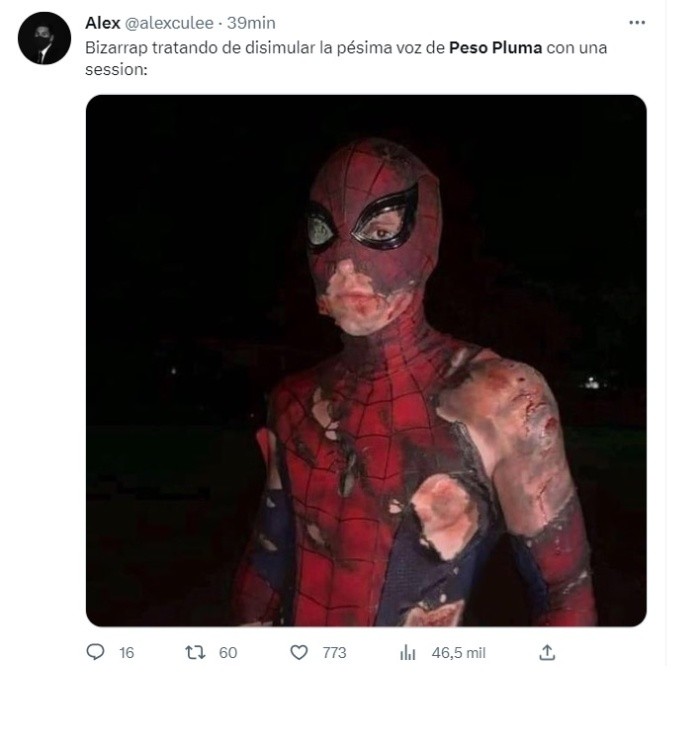
Task: Open the @alexculee handle link
Action: pyautogui.click(x=169, y=23)
